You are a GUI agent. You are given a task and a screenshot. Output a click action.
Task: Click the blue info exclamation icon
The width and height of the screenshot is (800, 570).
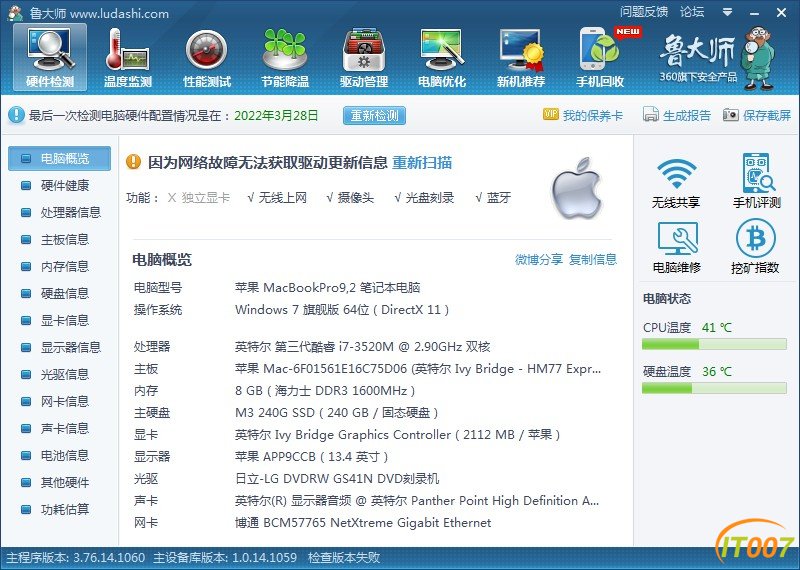point(16,115)
